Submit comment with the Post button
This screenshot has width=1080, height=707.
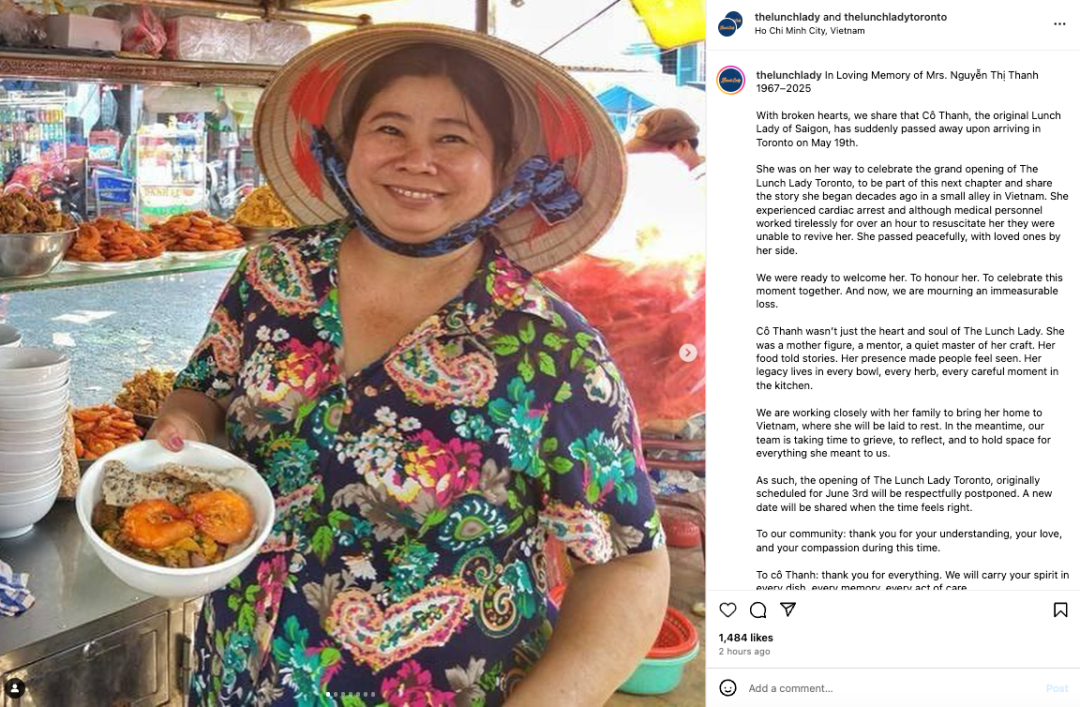click(x=1057, y=688)
